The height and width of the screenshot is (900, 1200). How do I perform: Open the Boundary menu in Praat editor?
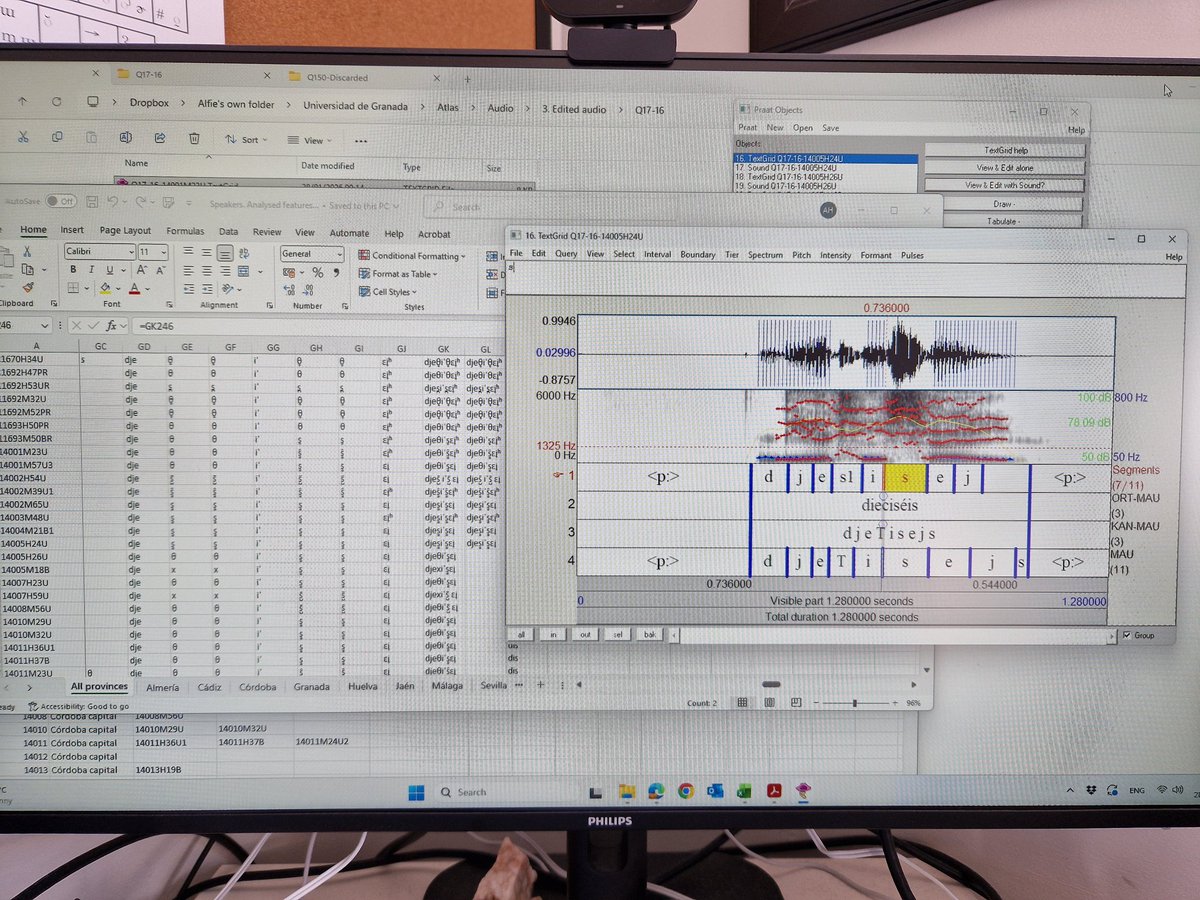tap(698, 255)
